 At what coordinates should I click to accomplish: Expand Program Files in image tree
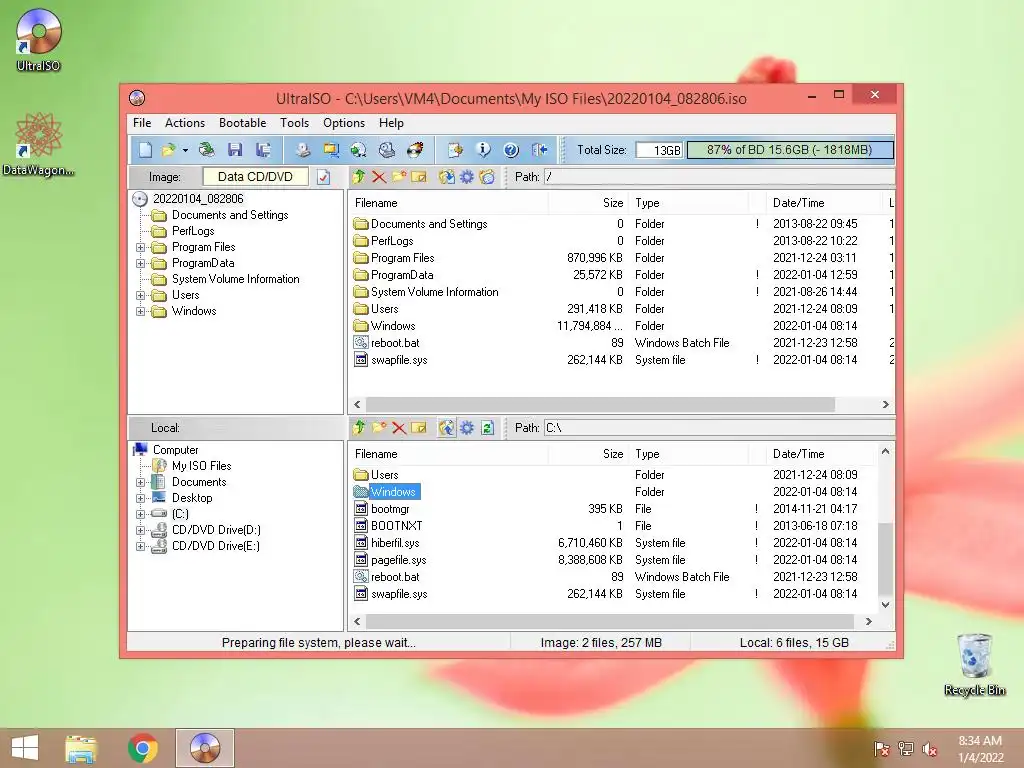[x=140, y=248]
